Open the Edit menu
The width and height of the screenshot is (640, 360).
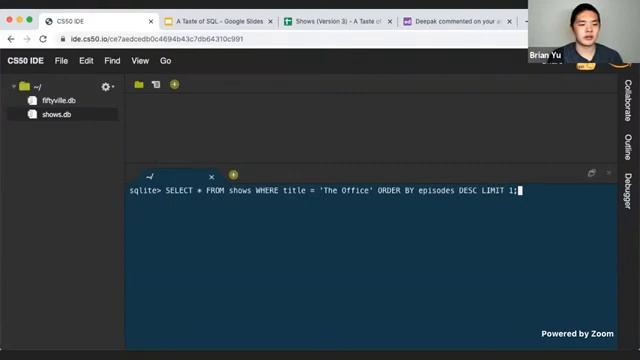tap(86, 61)
